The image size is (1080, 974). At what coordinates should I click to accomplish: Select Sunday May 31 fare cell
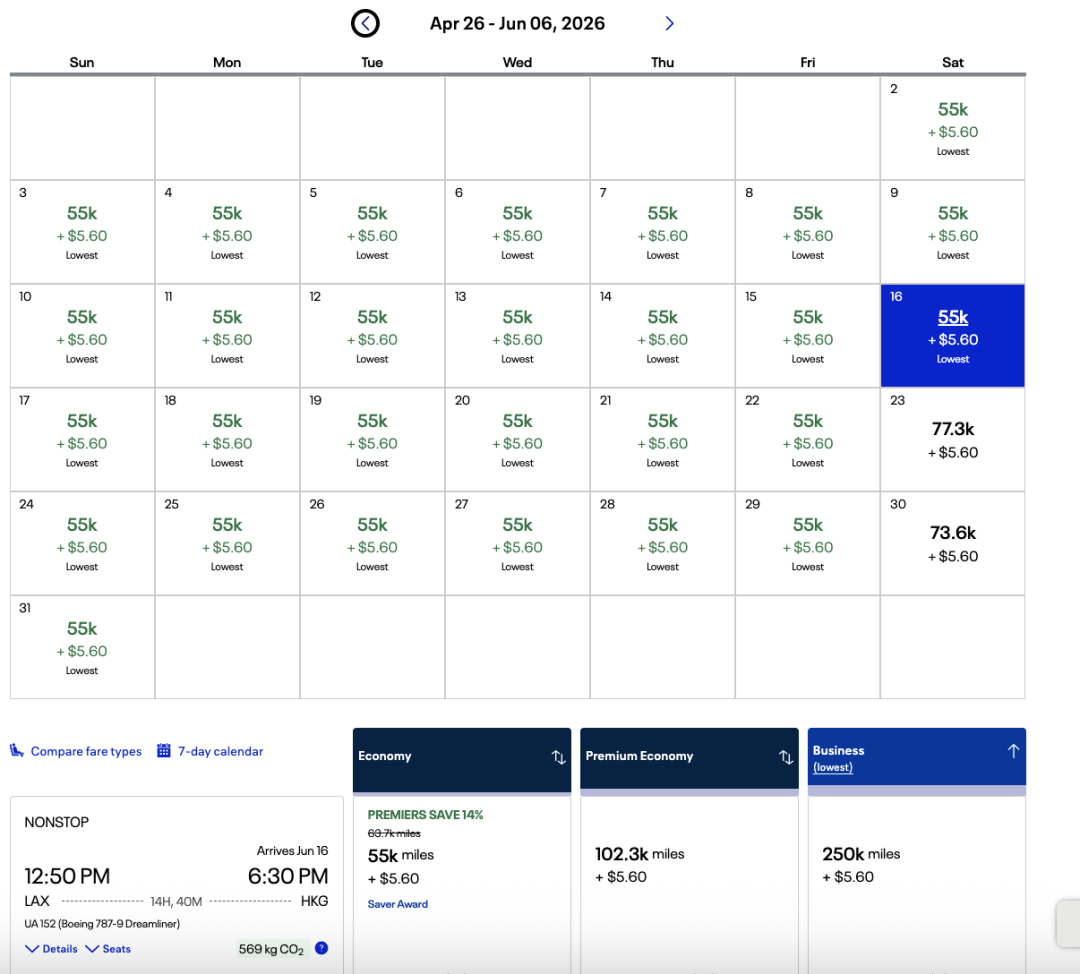click(82, 647)
